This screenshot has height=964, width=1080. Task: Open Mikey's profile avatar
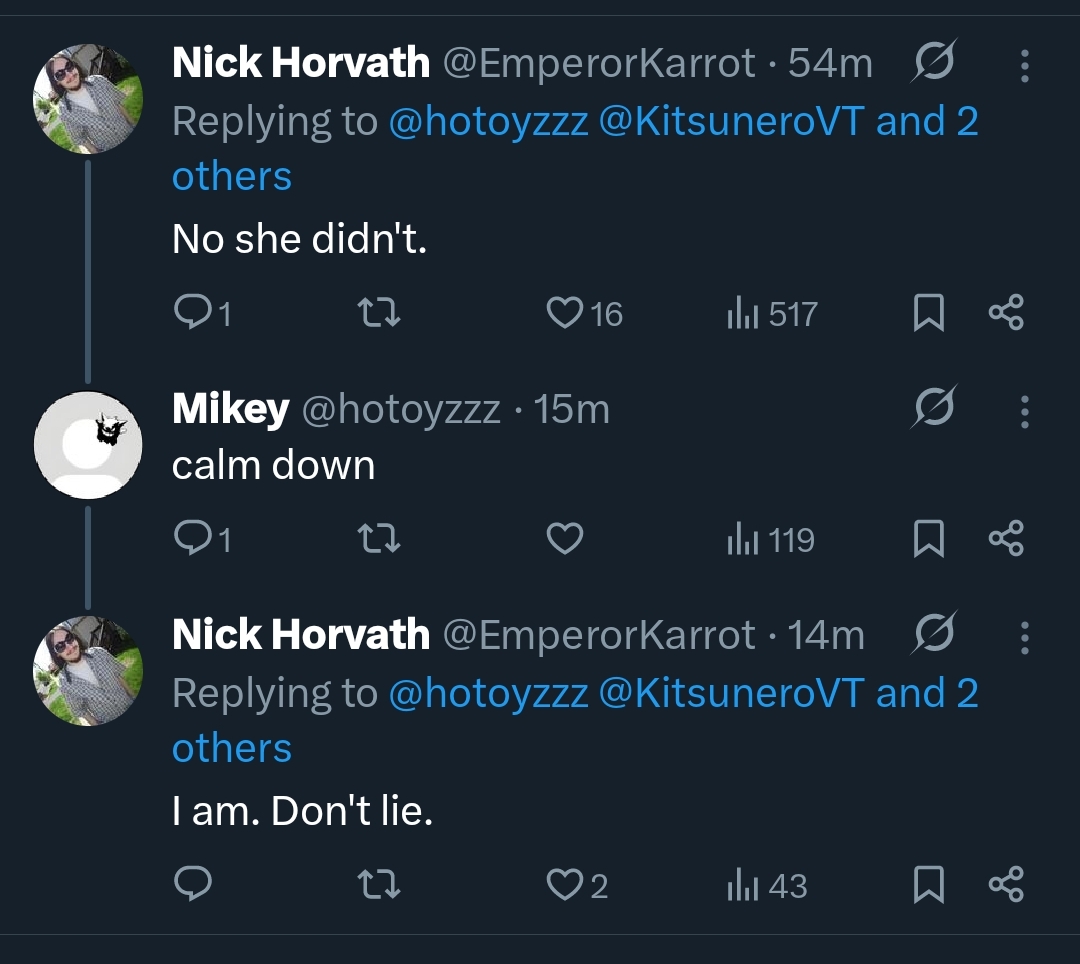click(88, 444)
